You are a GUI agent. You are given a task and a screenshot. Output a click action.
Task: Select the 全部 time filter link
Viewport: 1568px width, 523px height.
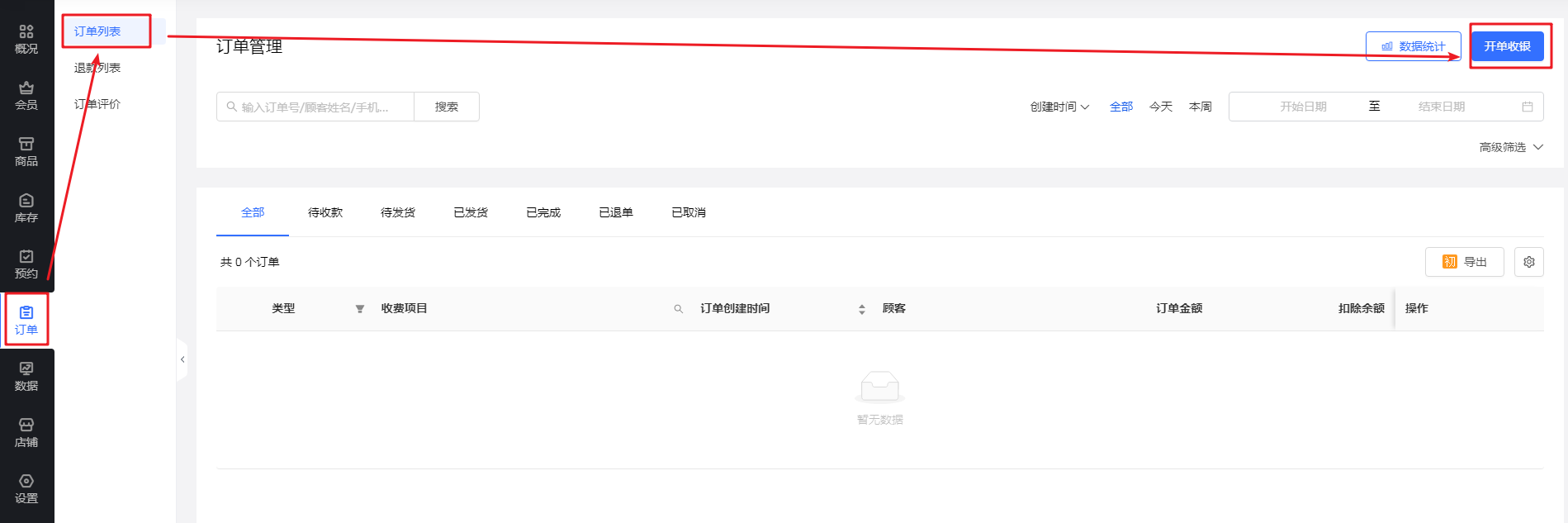click(1121, 107)
